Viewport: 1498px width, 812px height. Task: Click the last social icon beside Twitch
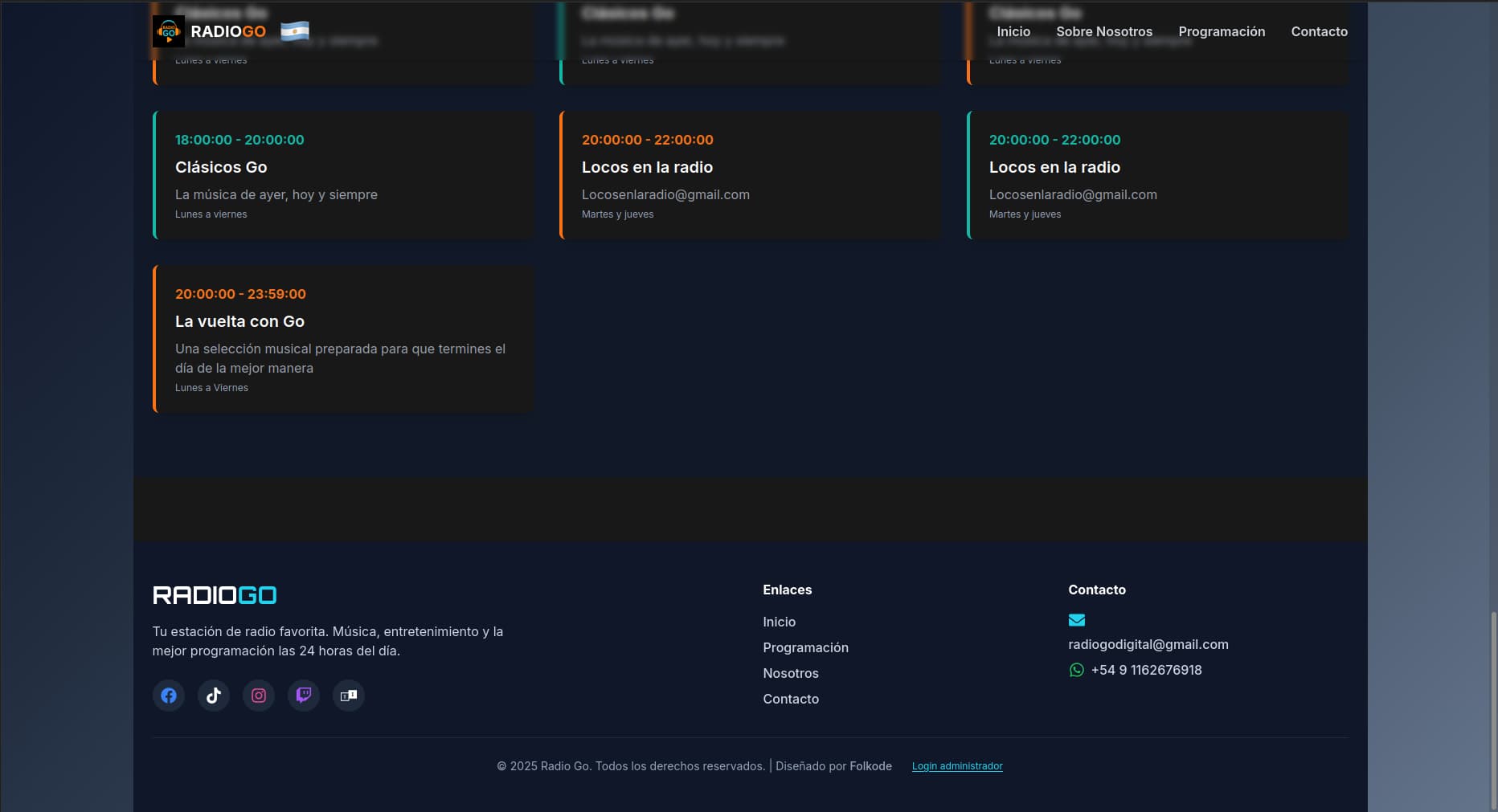pos(348,696)
